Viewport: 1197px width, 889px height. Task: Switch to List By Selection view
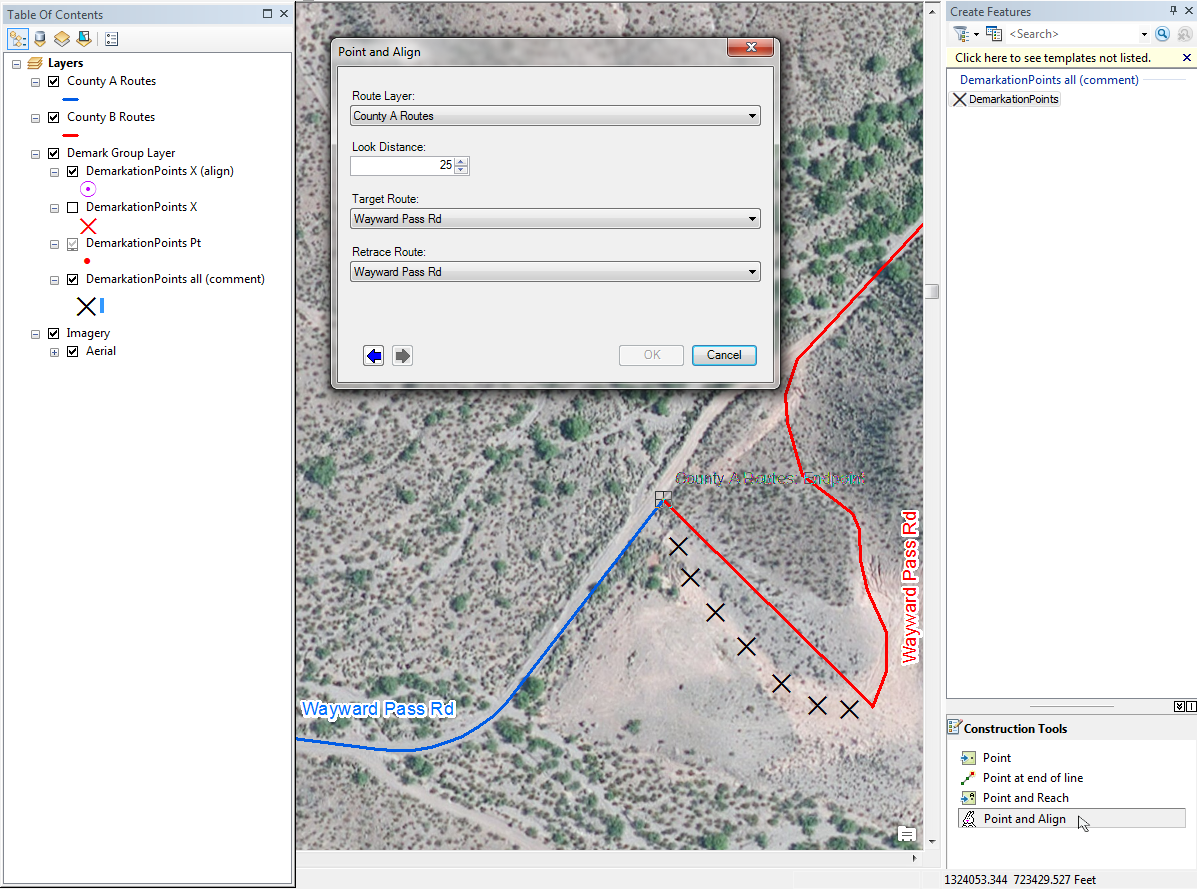tap(83, 39)
